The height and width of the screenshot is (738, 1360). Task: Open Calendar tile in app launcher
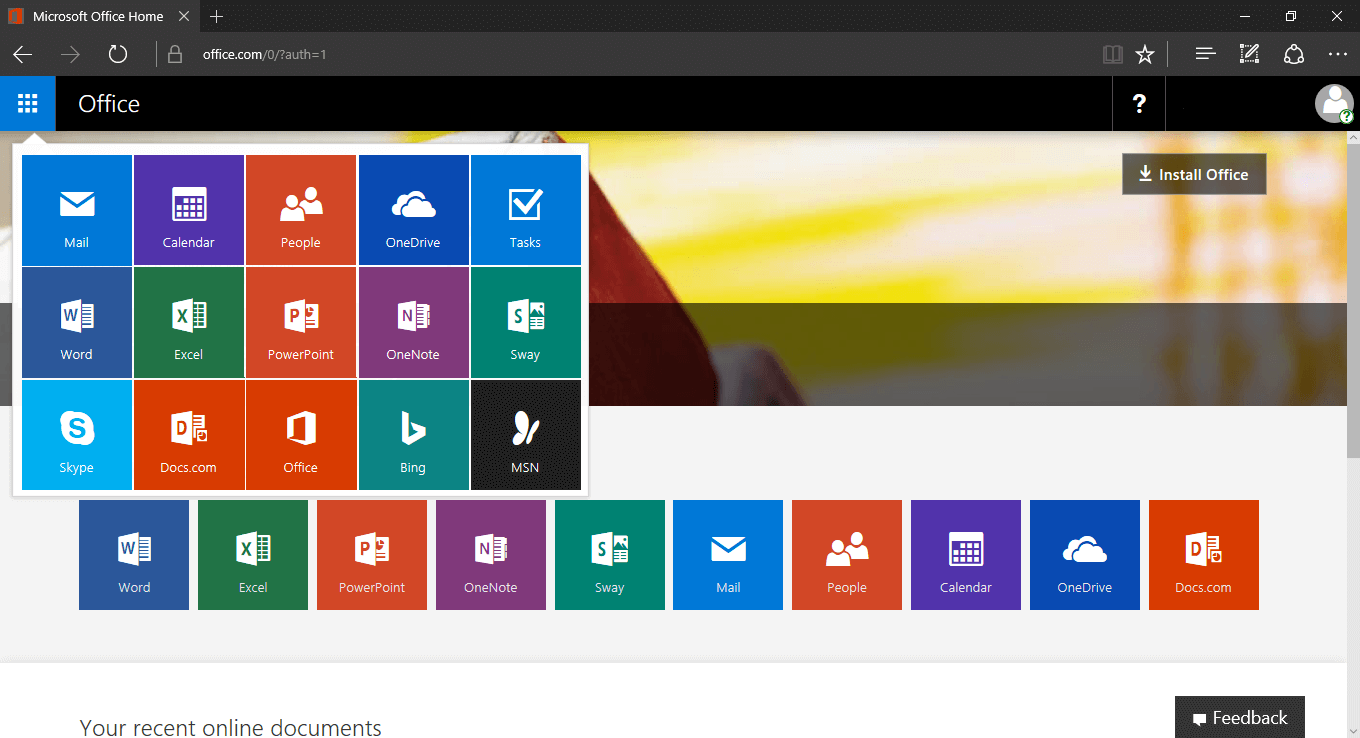pos(189,210)
